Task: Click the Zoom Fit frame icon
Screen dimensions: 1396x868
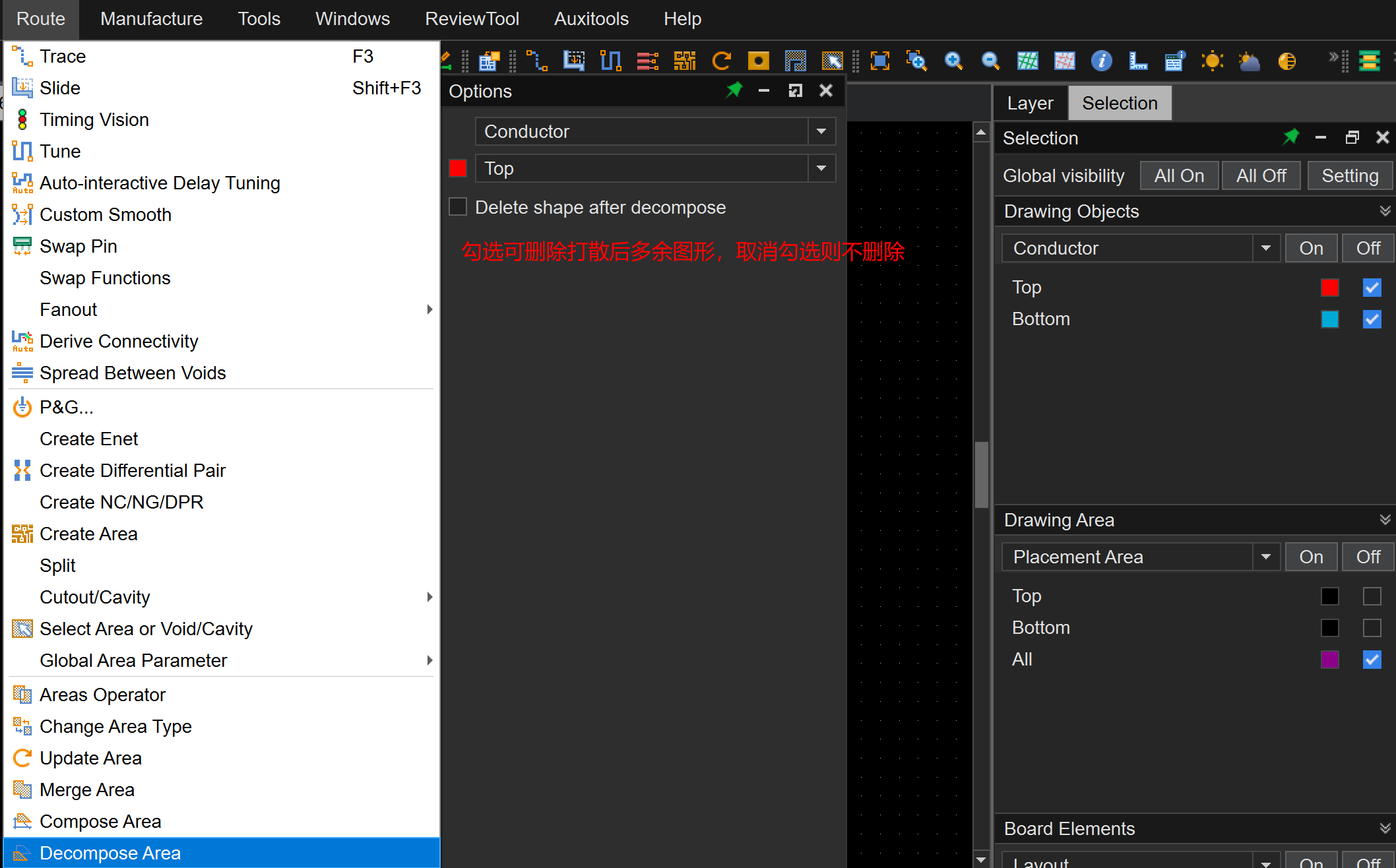Action: pos(880,61)
